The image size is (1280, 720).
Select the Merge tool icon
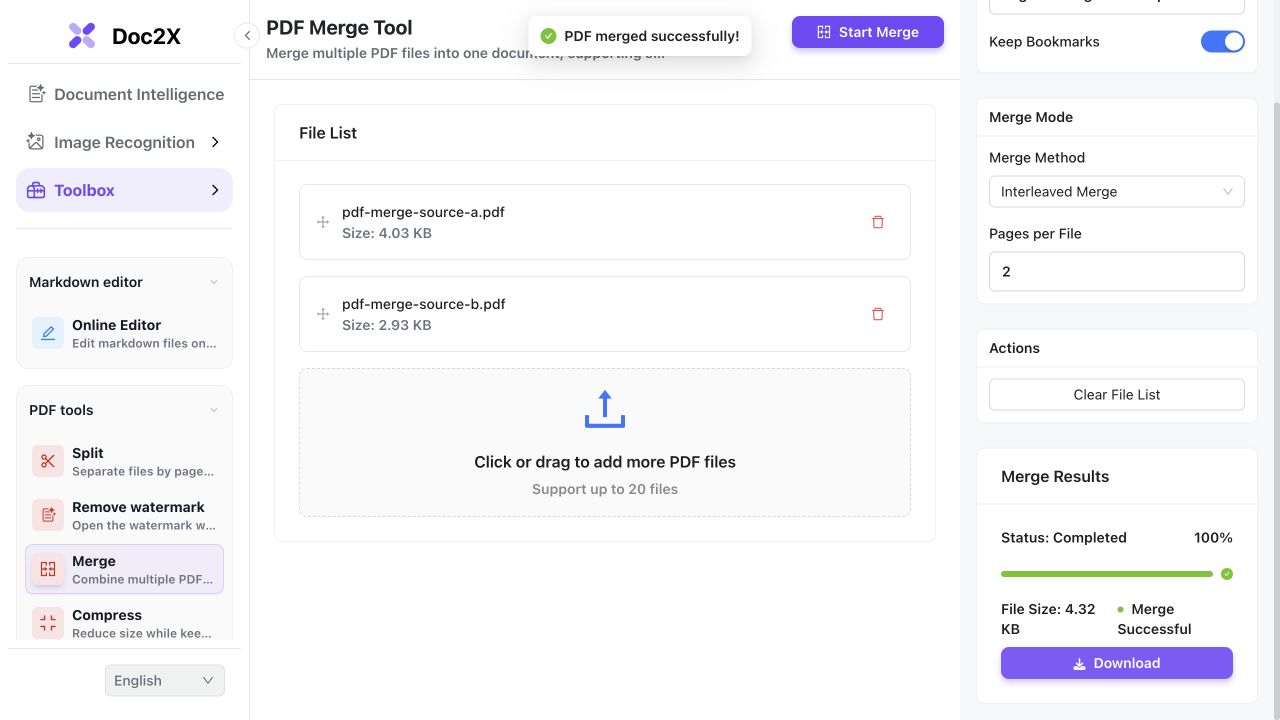pos(48,569)
